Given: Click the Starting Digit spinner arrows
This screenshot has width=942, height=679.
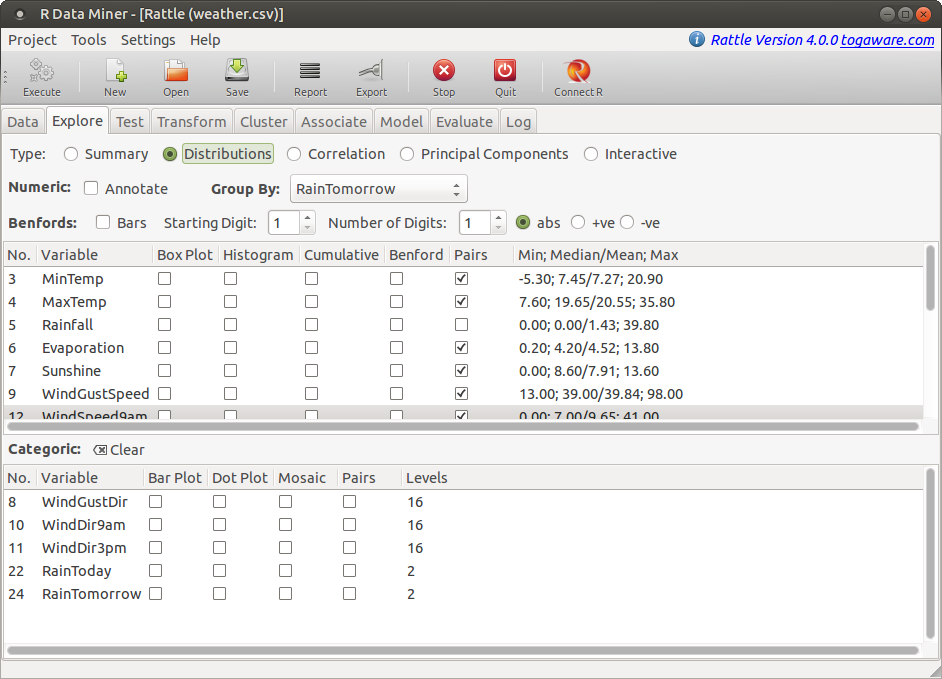Looking at the screenshot, I should [x=307, y=223].
